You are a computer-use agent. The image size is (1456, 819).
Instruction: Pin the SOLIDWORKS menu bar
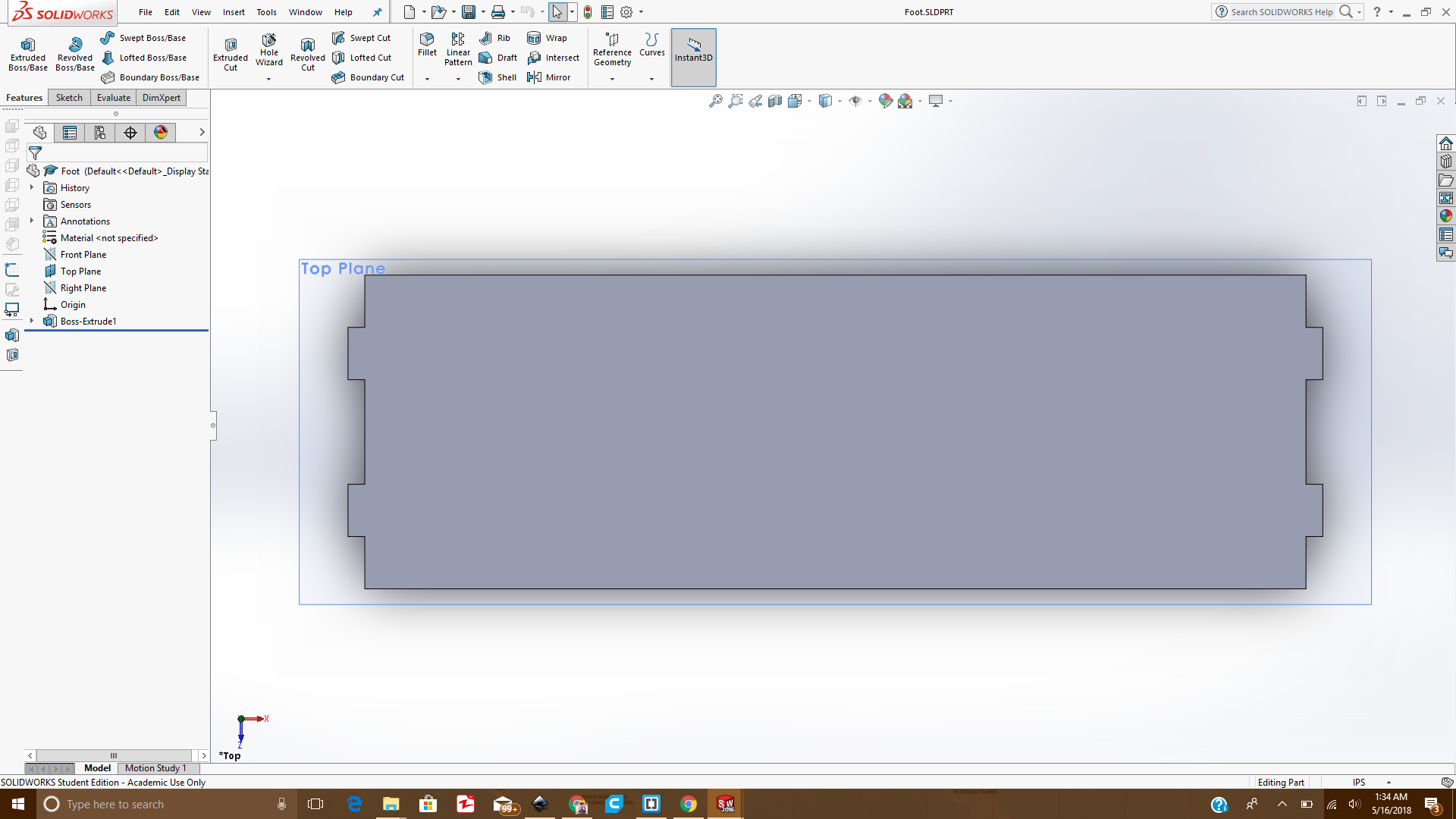tap(377, 12)
